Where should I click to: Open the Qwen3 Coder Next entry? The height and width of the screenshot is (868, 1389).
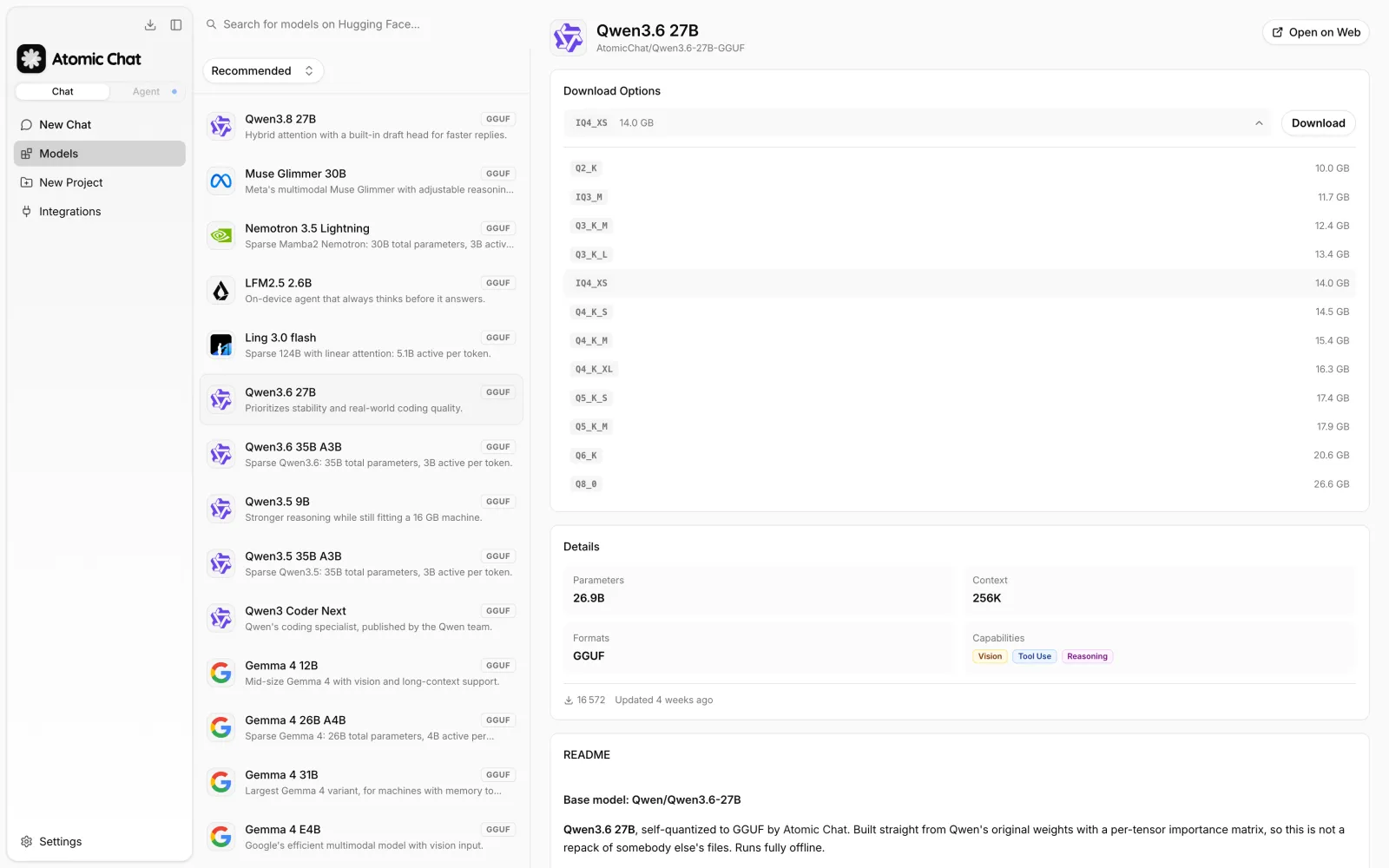coord(361,619)
